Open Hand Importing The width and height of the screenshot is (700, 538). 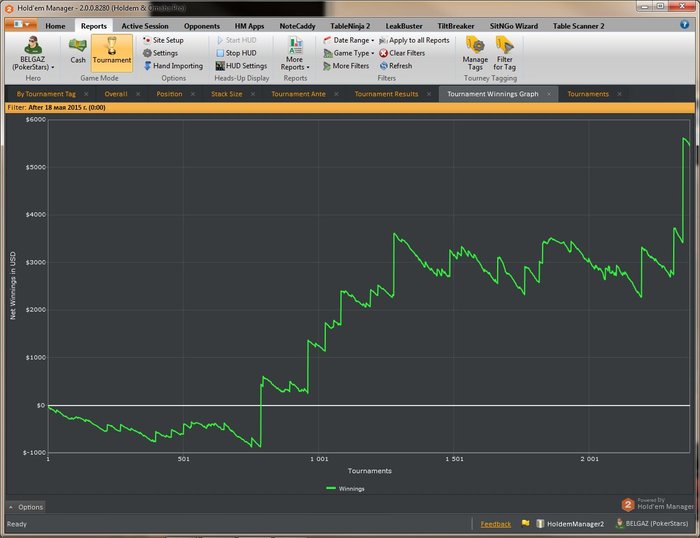pos(173,66)
